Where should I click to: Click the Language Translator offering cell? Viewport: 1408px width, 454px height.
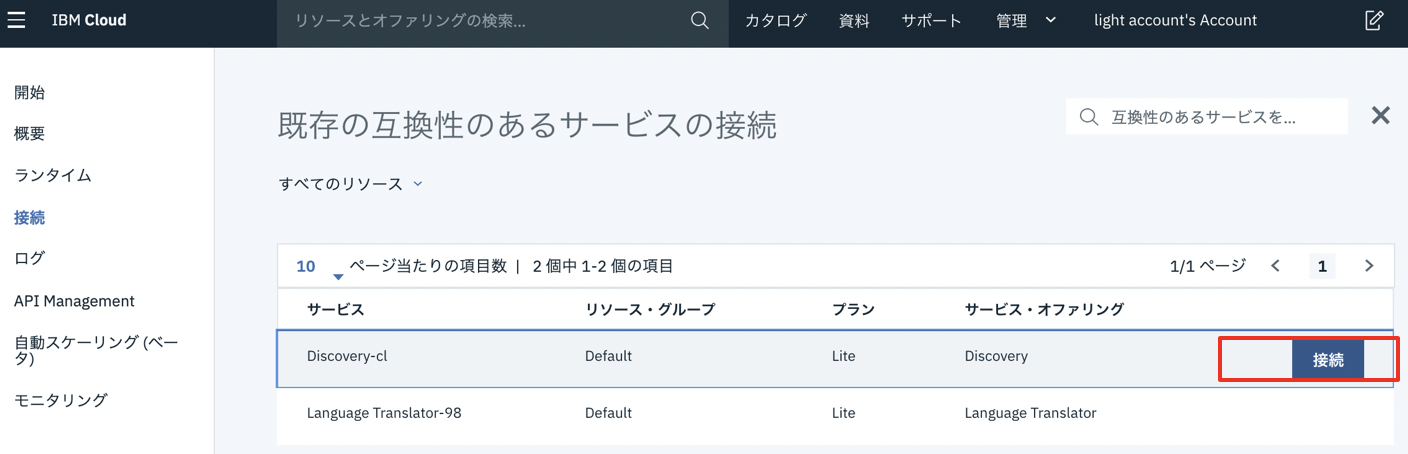point(1031,413)
